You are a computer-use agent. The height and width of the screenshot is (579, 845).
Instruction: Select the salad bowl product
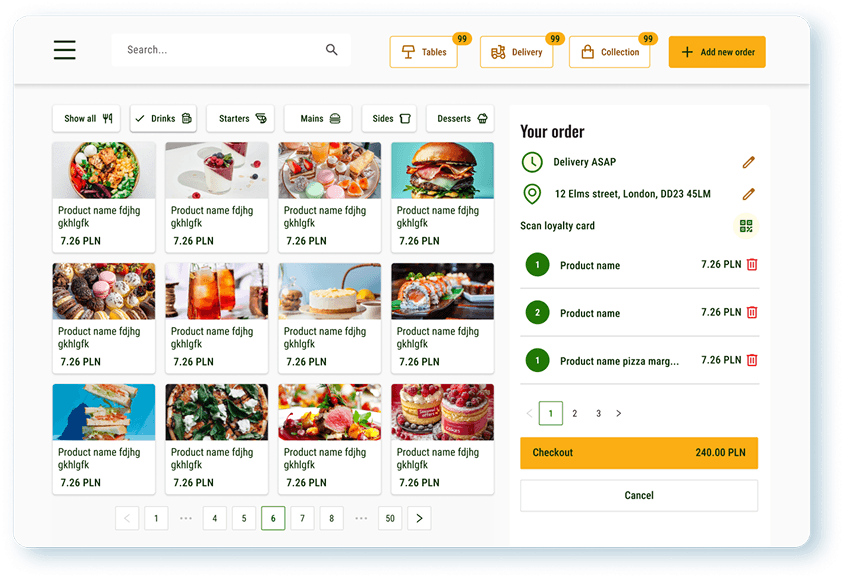tap(104, 197)
